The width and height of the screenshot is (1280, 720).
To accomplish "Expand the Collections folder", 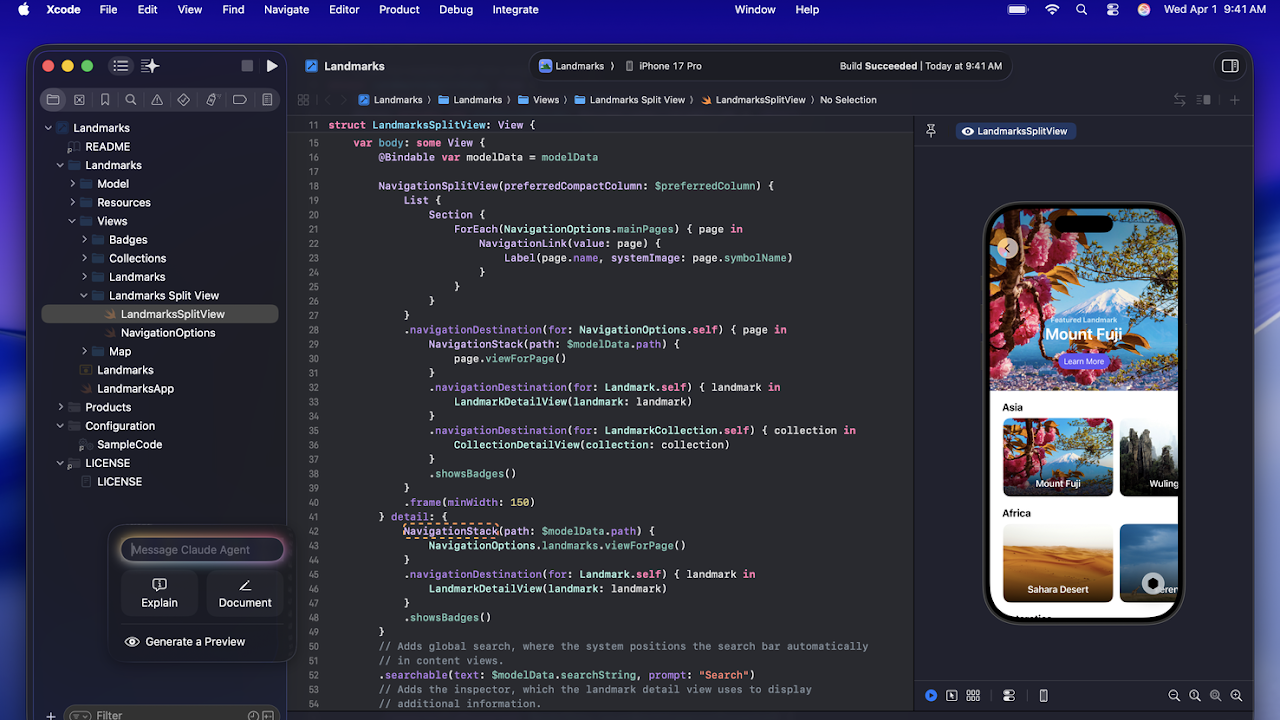I will (x=85, y=258).
